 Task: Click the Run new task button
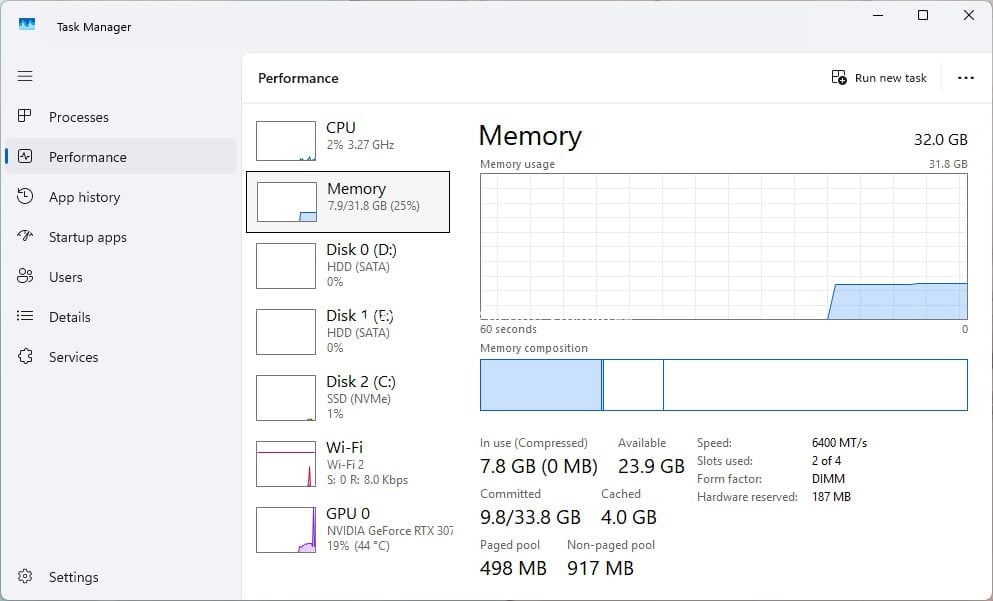880,78
